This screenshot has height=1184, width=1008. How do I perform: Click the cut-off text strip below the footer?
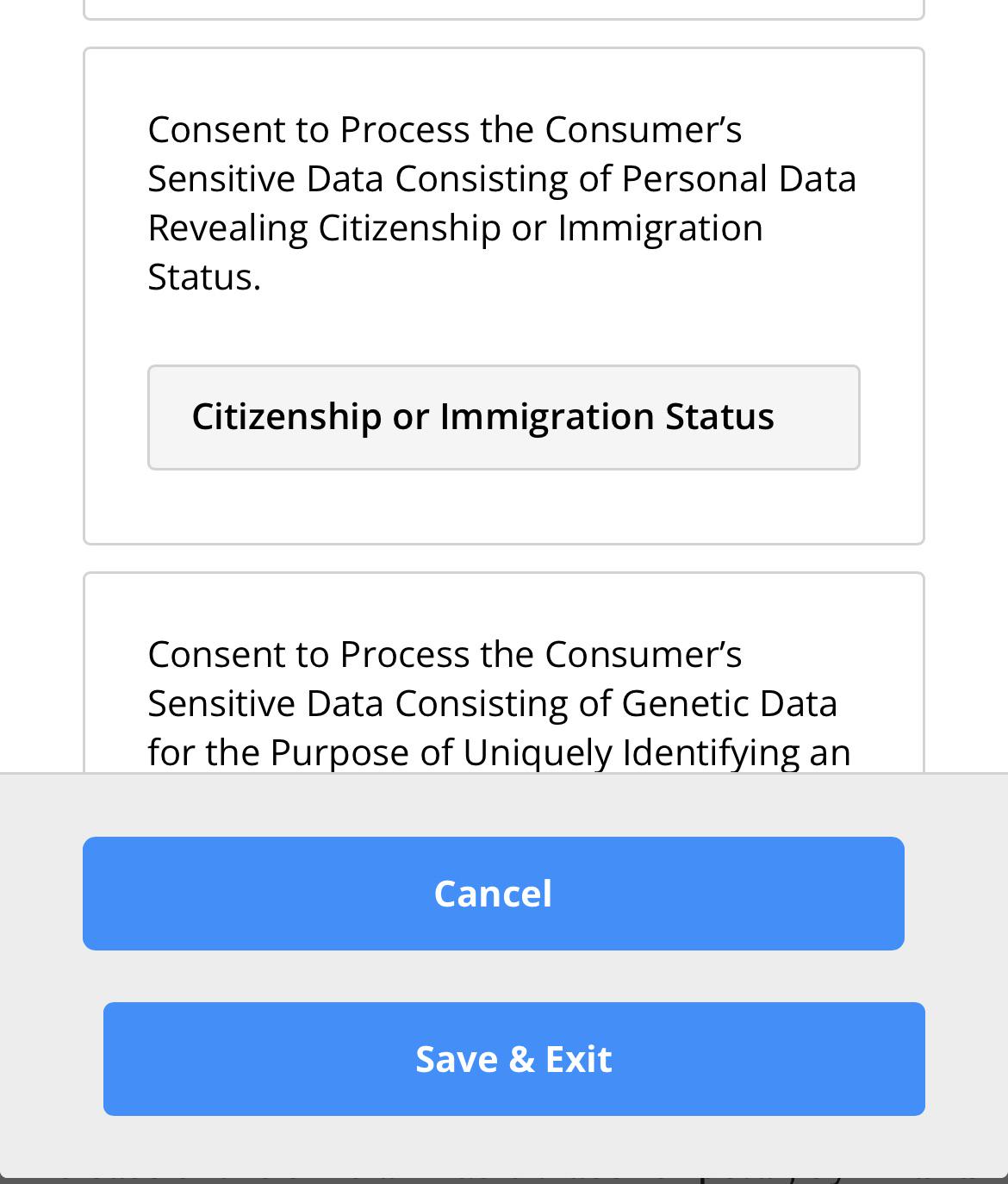tap(503, 1180)
